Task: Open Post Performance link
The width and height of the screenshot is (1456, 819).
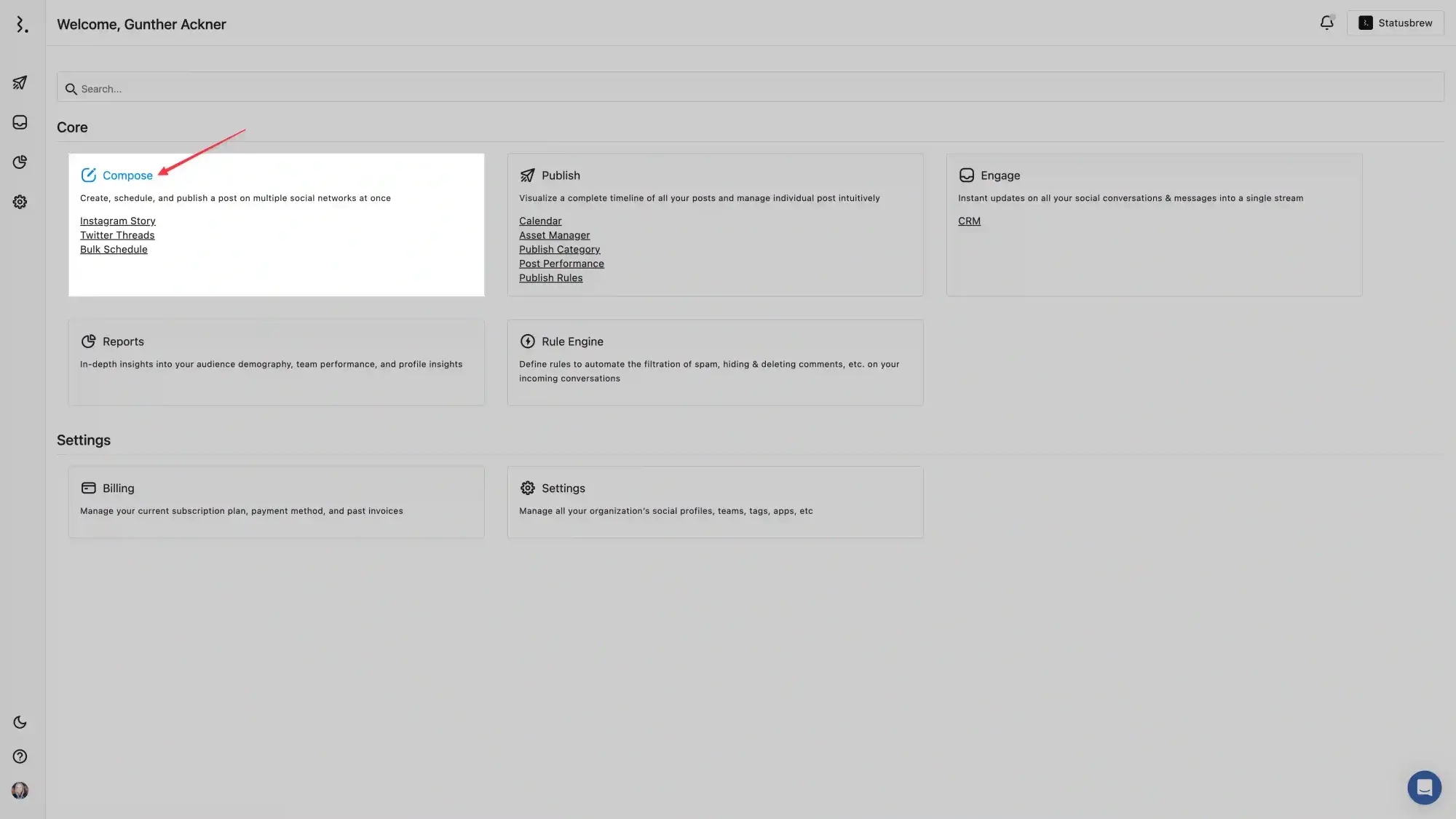Action: (561, 264)
